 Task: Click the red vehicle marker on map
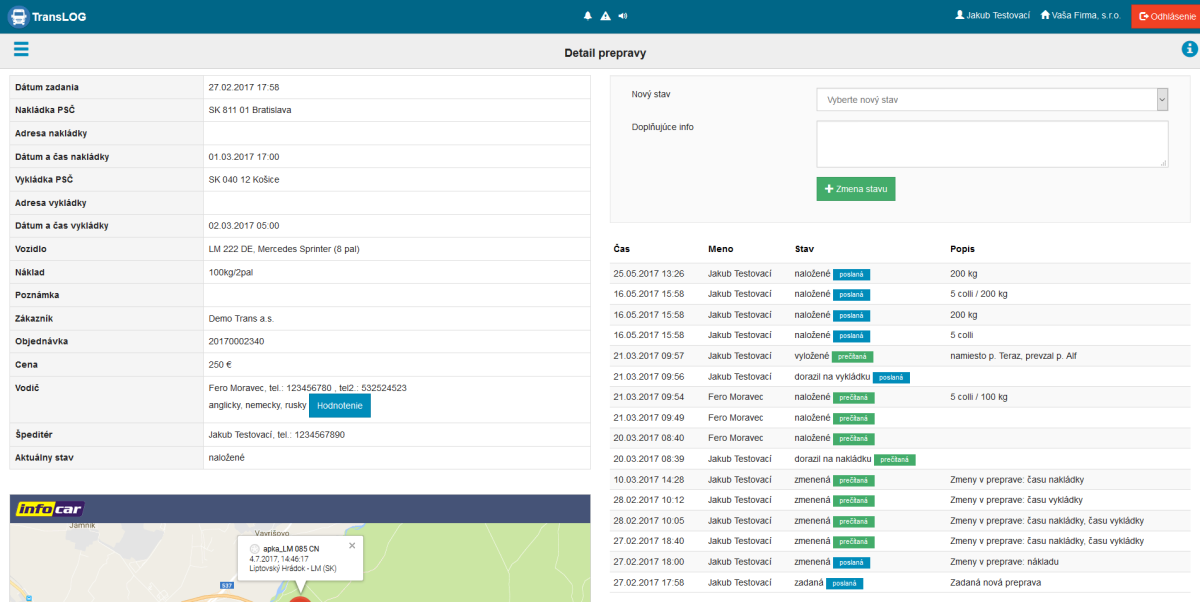[x=299, y=597]
